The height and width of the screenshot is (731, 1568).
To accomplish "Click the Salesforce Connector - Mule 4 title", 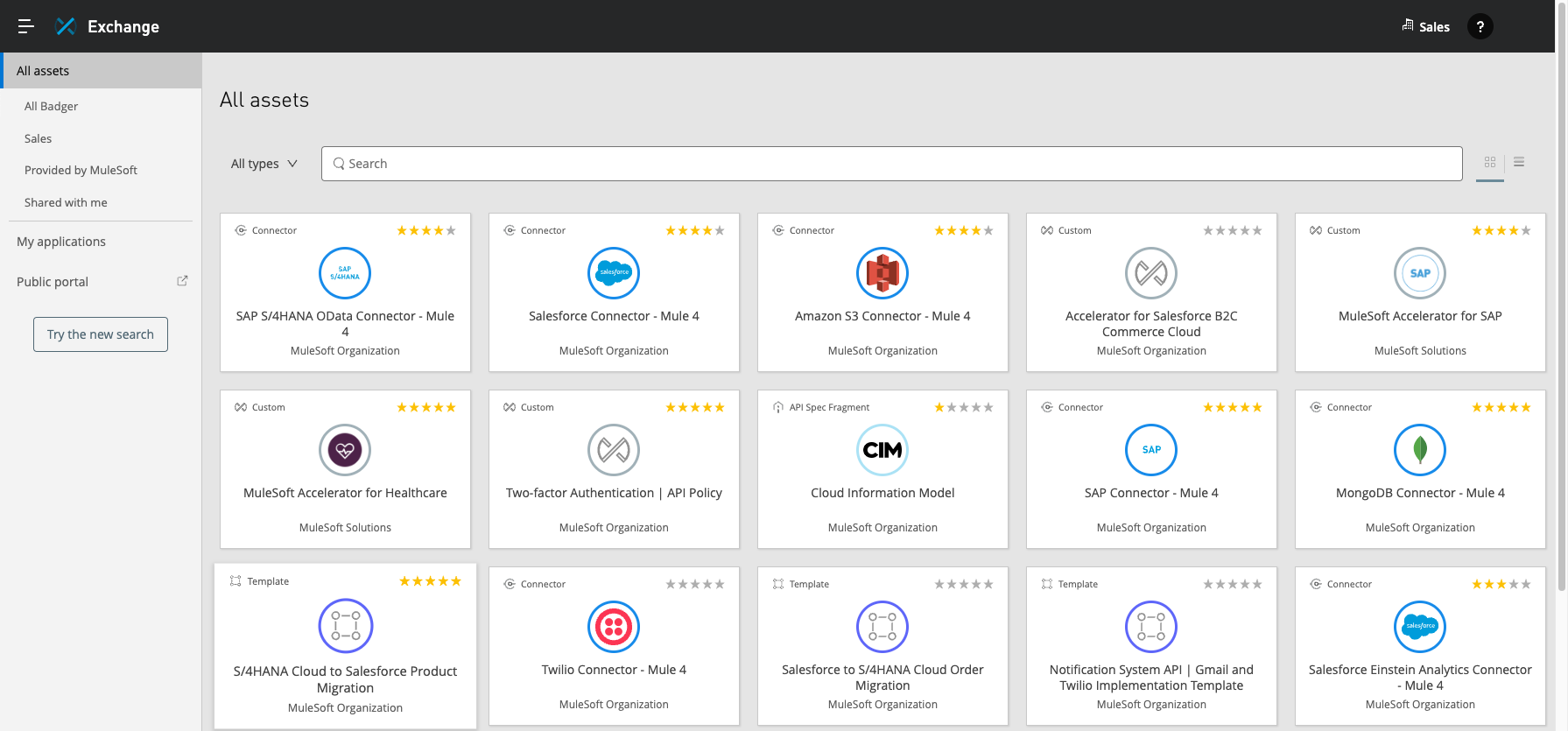I will [x=614, y=316].
